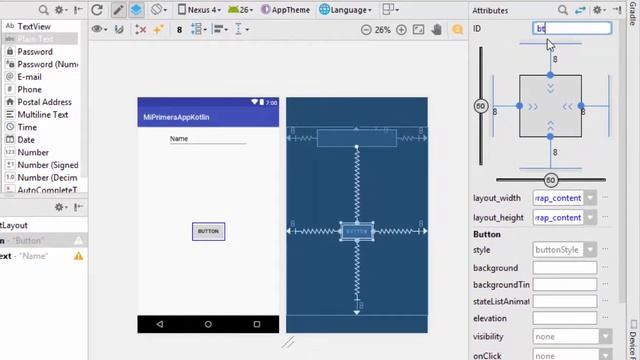Click the backgroundTint input field
The width and height of the screenshot is (640, 360).
point(565,284)
